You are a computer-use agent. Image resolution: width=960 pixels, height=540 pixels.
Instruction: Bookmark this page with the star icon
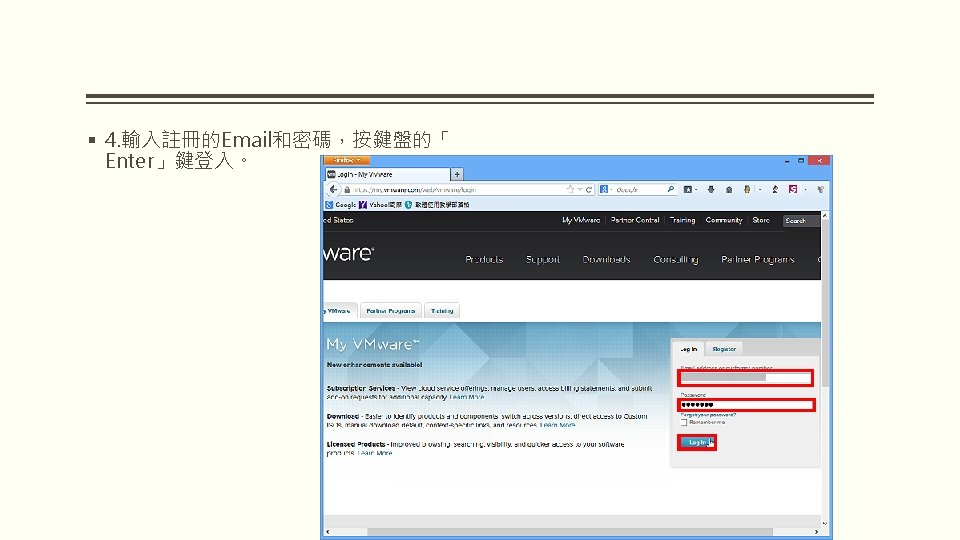(571, 190)
